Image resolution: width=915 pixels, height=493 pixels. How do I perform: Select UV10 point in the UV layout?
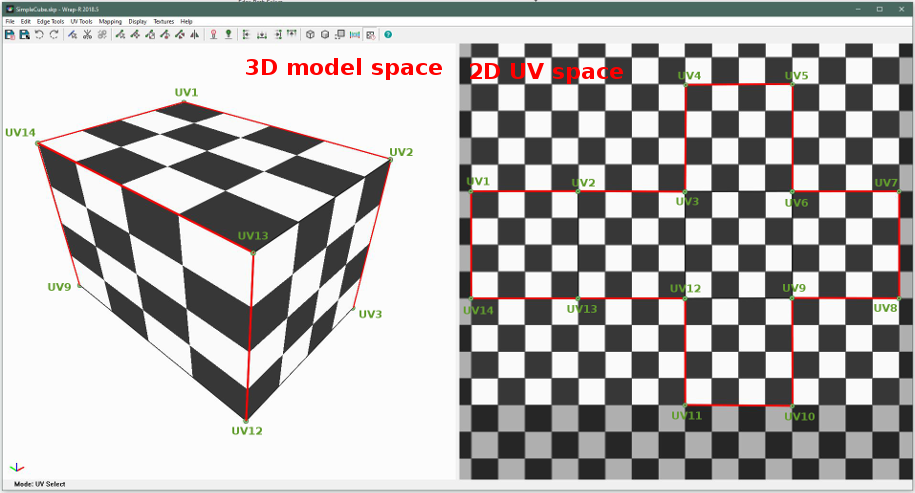pyautogui.click(x=792, y=405)
